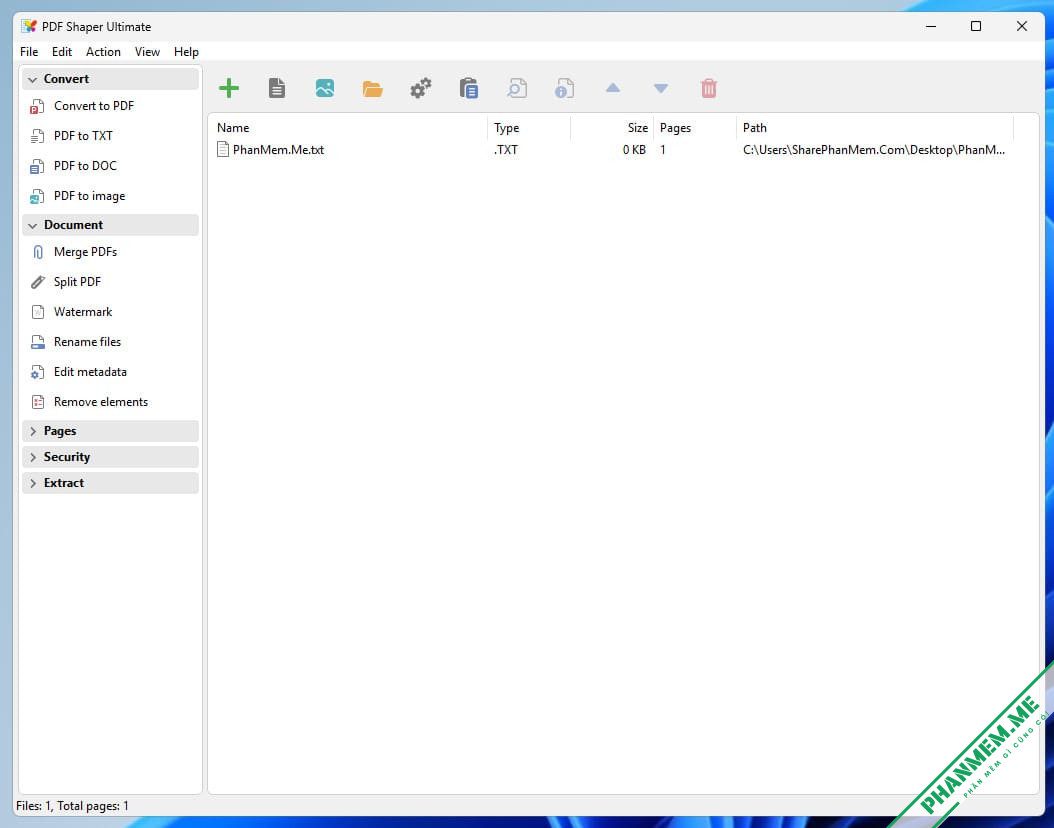The width and height of the screenshot is (1054, 828).
Task: Click the 0 KB size cell
Action: pyautogui.click(x=634, y=149)
